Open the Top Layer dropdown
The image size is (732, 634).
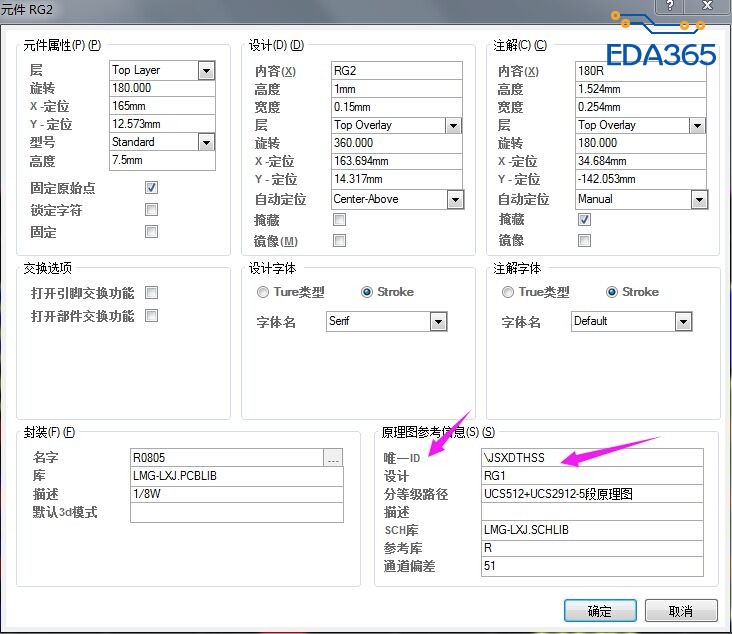[206, 71]
